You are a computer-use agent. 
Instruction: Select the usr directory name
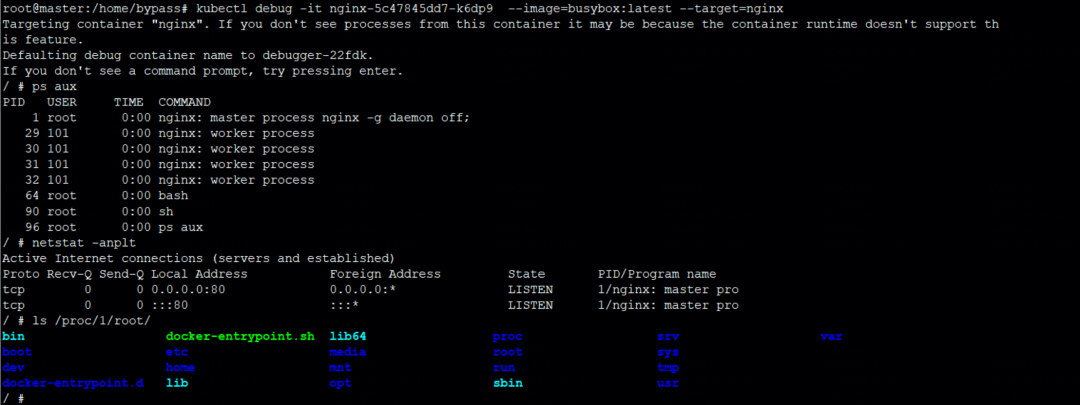[x=668, y=383]
